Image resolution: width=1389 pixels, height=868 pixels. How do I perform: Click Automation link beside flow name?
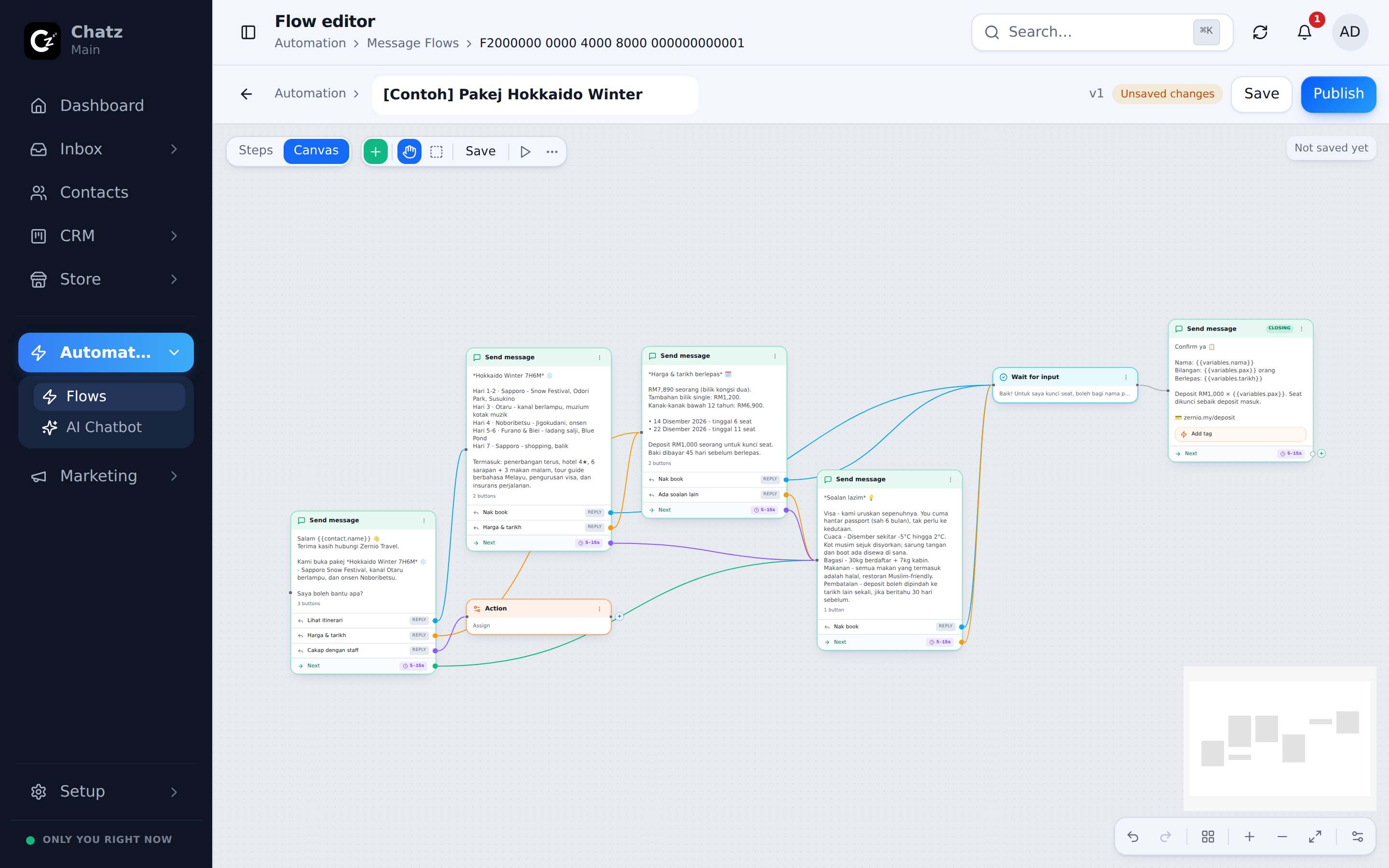(310, 94)
